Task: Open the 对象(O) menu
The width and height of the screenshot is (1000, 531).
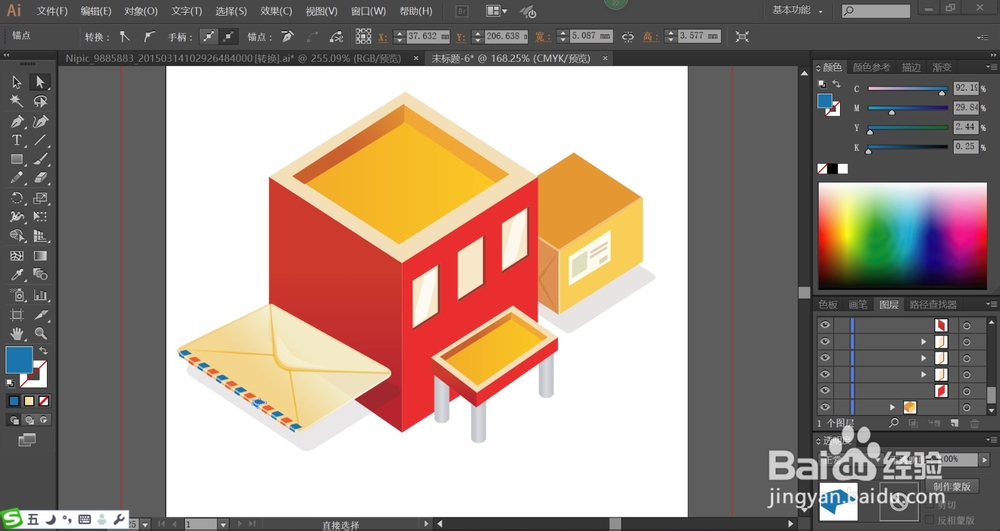Action: click(141, 11)
